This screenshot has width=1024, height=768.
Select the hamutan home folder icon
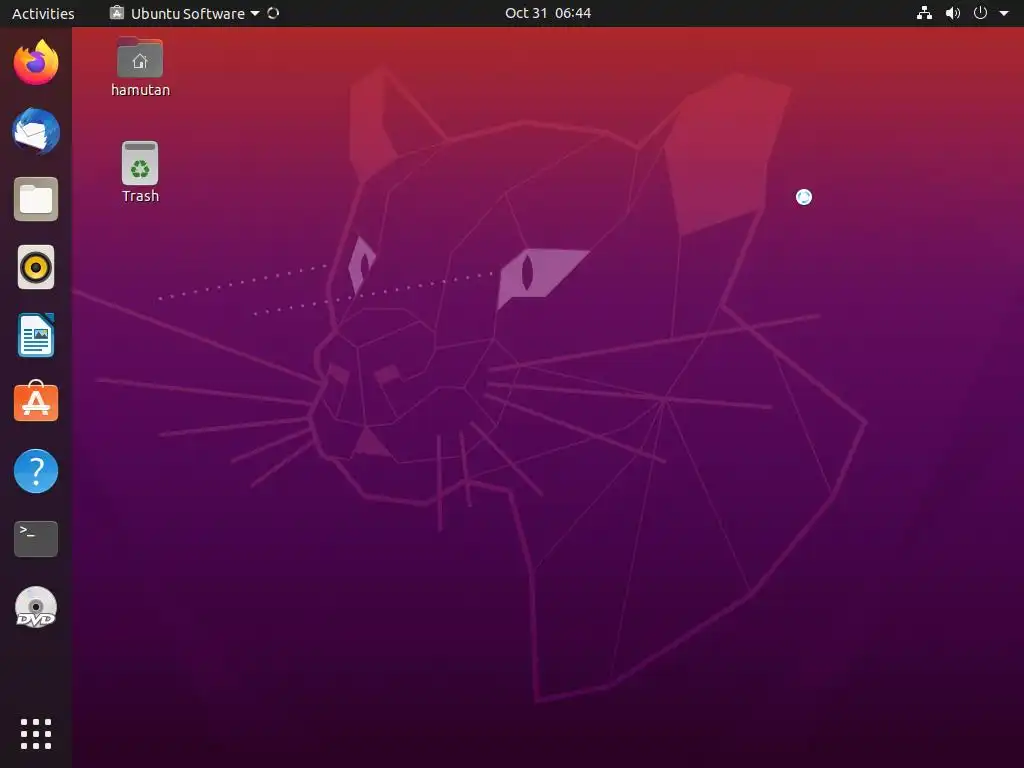(140, 58)
